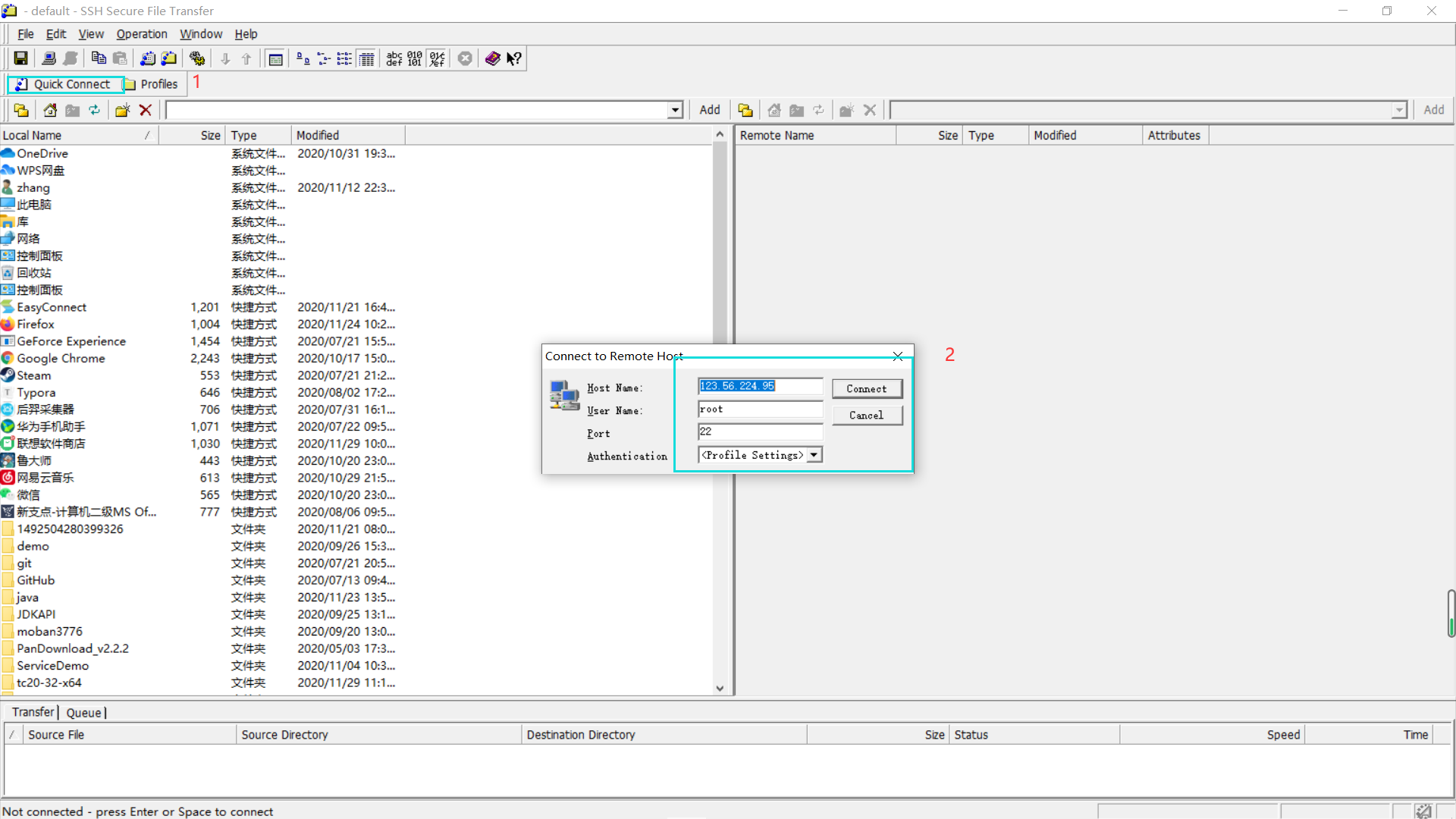Click the local file list scroll-down arrow
This screenshot has height=819, width=1456.
[720, 689]
